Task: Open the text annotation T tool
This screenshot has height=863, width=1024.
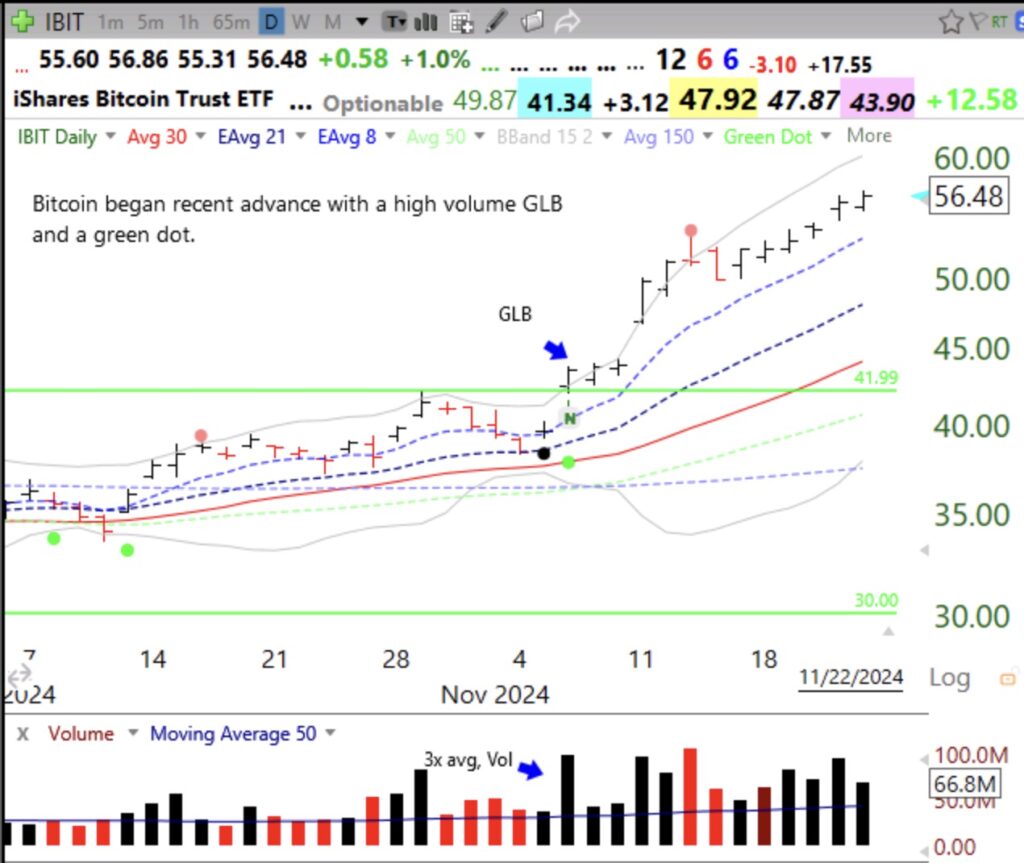Action: (x=396, y=20)
